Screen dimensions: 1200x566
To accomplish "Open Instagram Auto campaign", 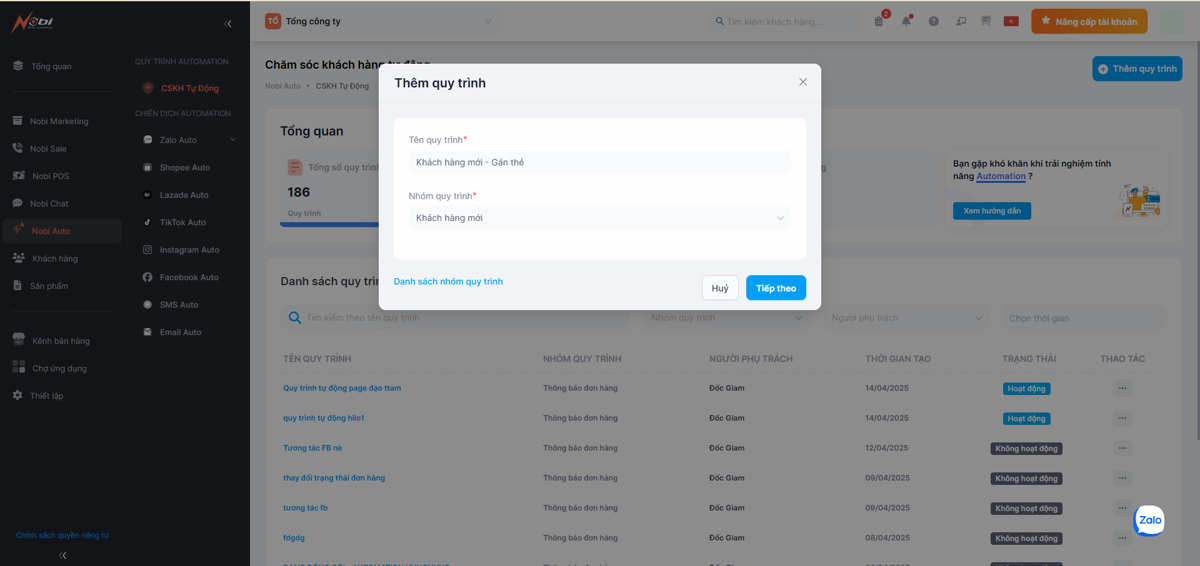I will [x=189, y=250].
